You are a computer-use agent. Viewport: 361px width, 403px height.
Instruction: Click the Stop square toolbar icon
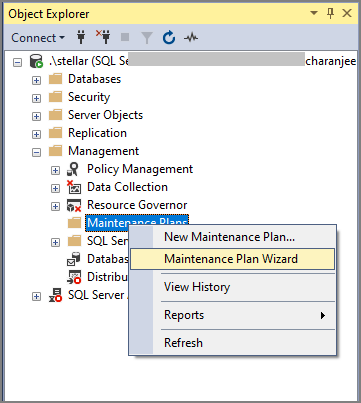(x=125, y=37)
